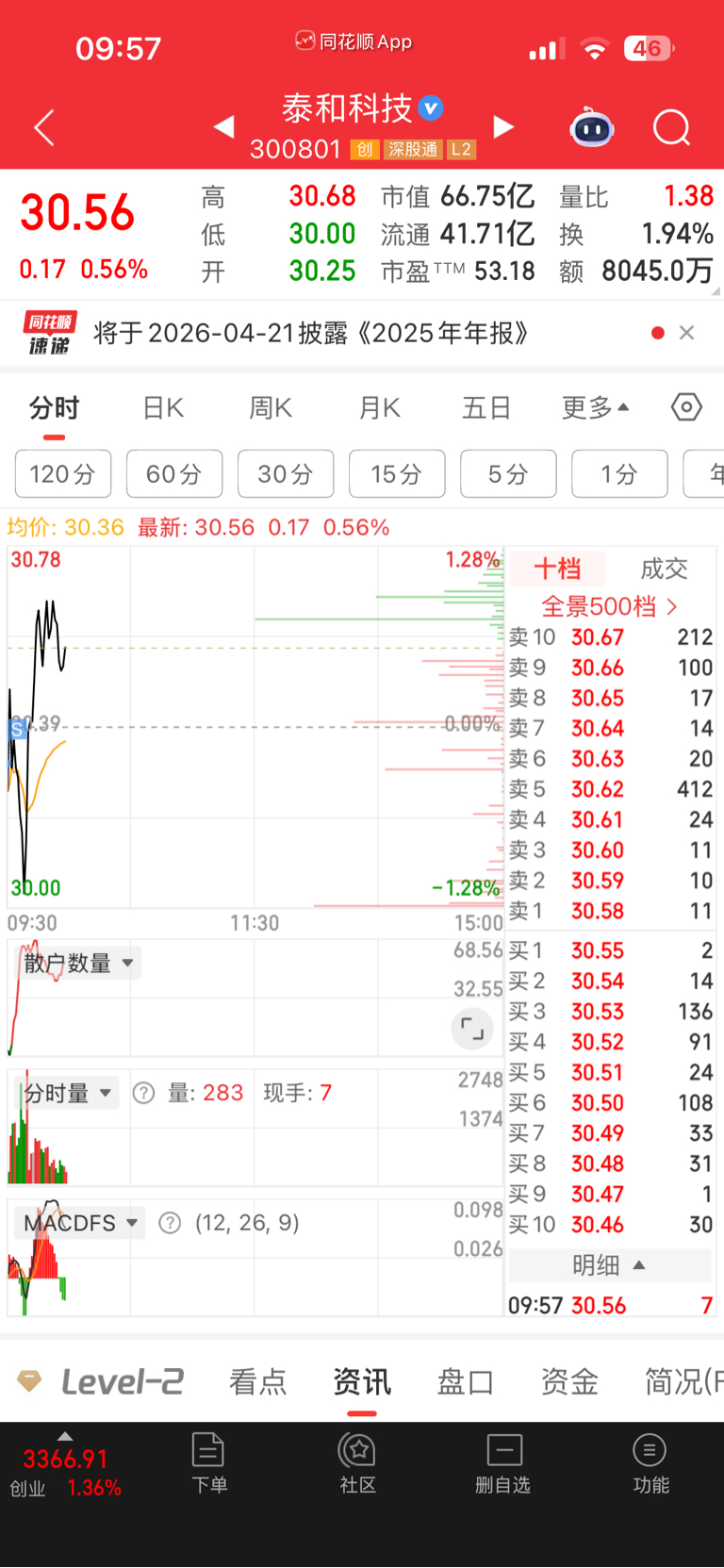This screenshot has width=724, height=1568.
Task: Collapse the 明细 detail expander
Action: [x=609, y=1265]
